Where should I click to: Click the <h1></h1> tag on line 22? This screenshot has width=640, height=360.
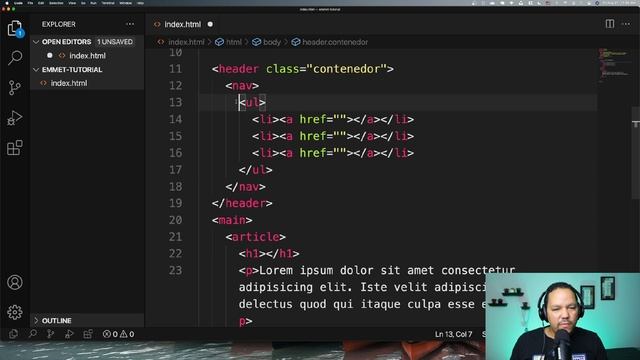(x=269, y=253)
